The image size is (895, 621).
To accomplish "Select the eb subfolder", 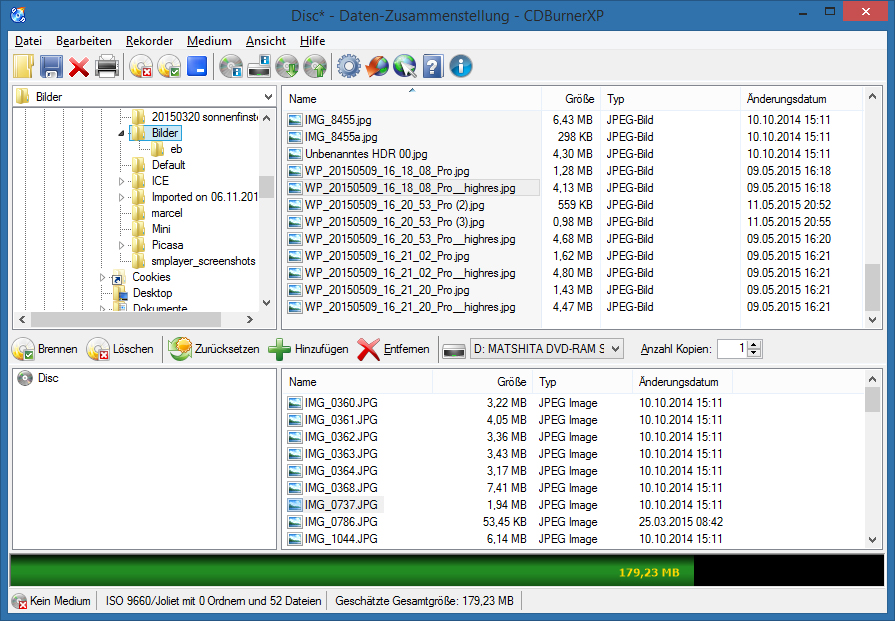I will point(176,149).
